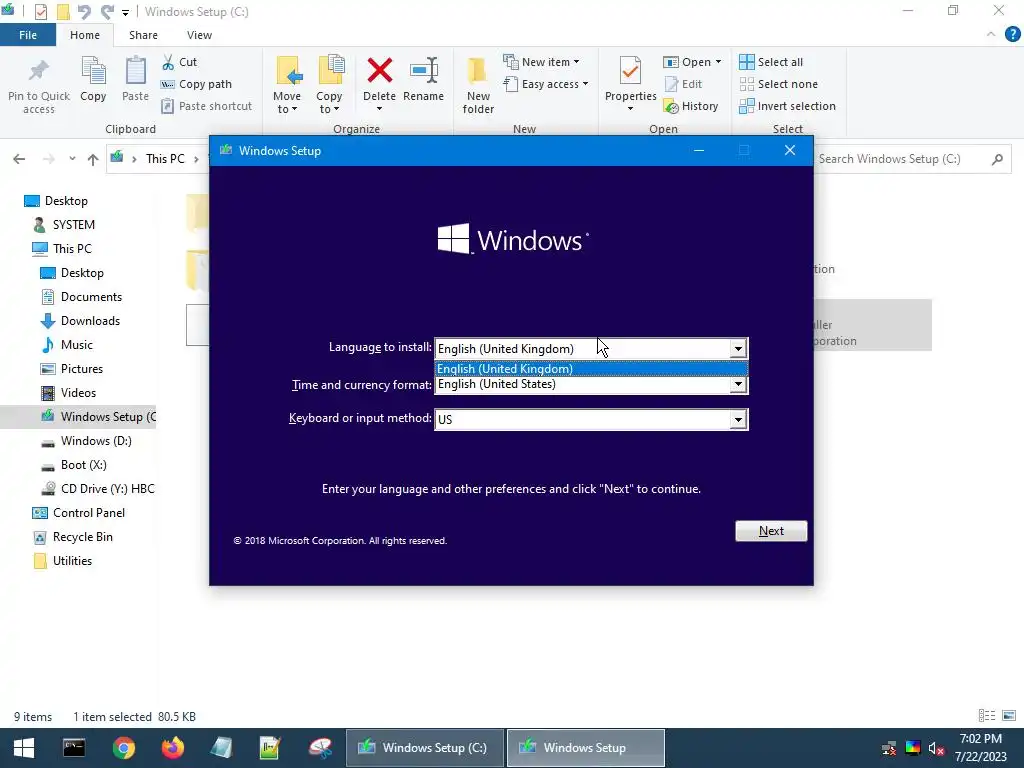This screenshot has height=768, width=1024.
Task: Select Windows (D:) drive in tree
Action: pyautogui.click(x=95, y=441)
